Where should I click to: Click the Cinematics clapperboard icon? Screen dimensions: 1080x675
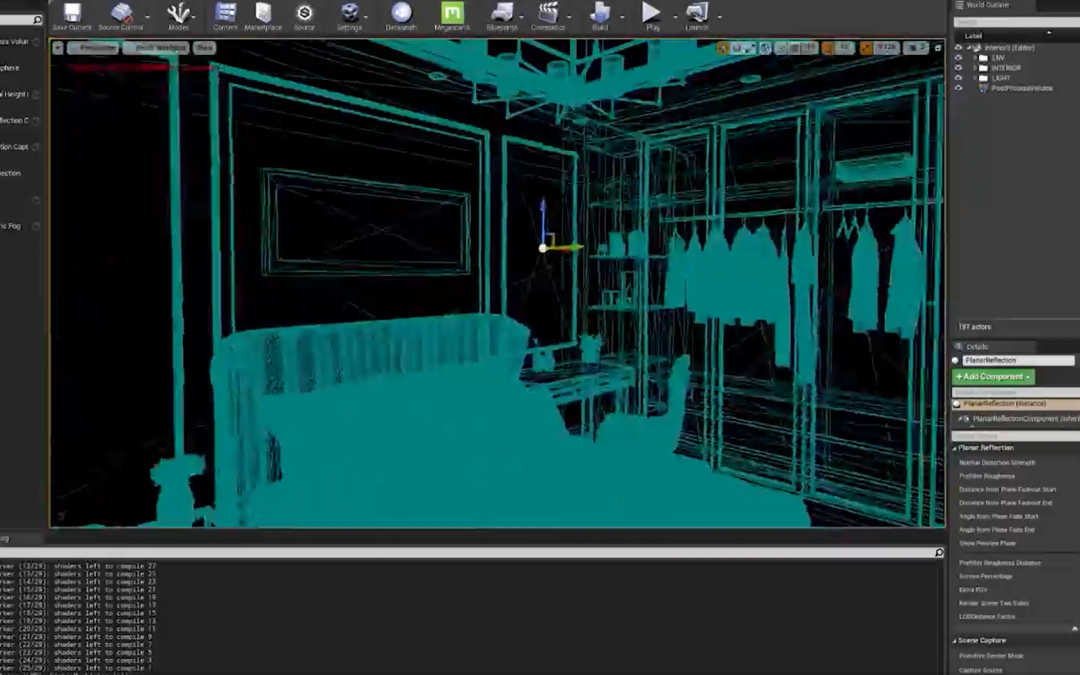[x=548, y=13]
